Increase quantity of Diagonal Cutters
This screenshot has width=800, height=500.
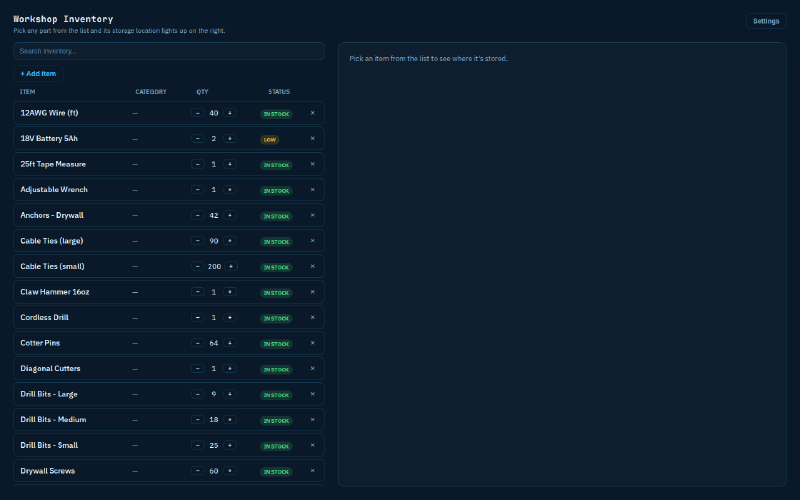pyautogui.click(x=230, y=368)
